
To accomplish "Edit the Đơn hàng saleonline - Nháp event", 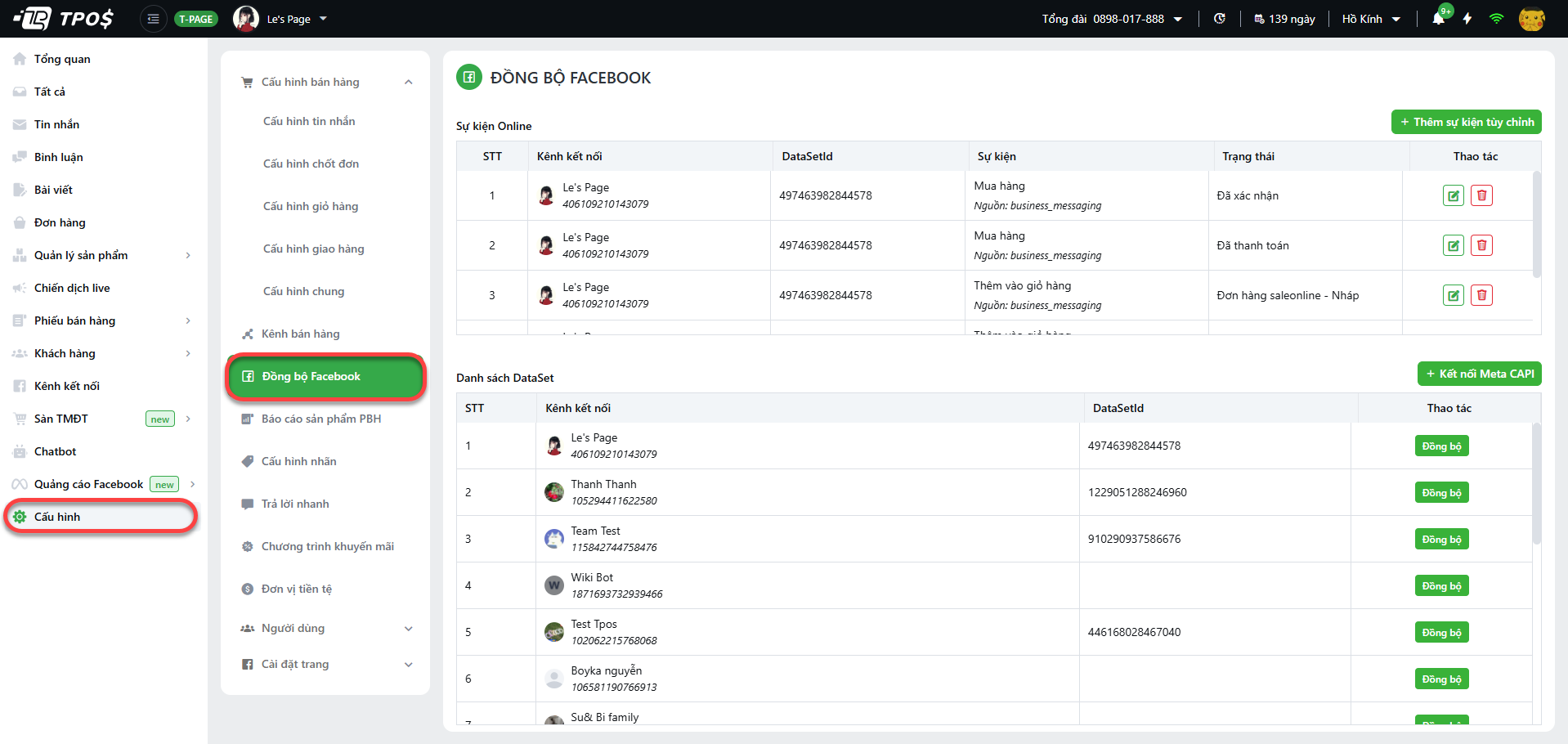I will pos(1453,295).
